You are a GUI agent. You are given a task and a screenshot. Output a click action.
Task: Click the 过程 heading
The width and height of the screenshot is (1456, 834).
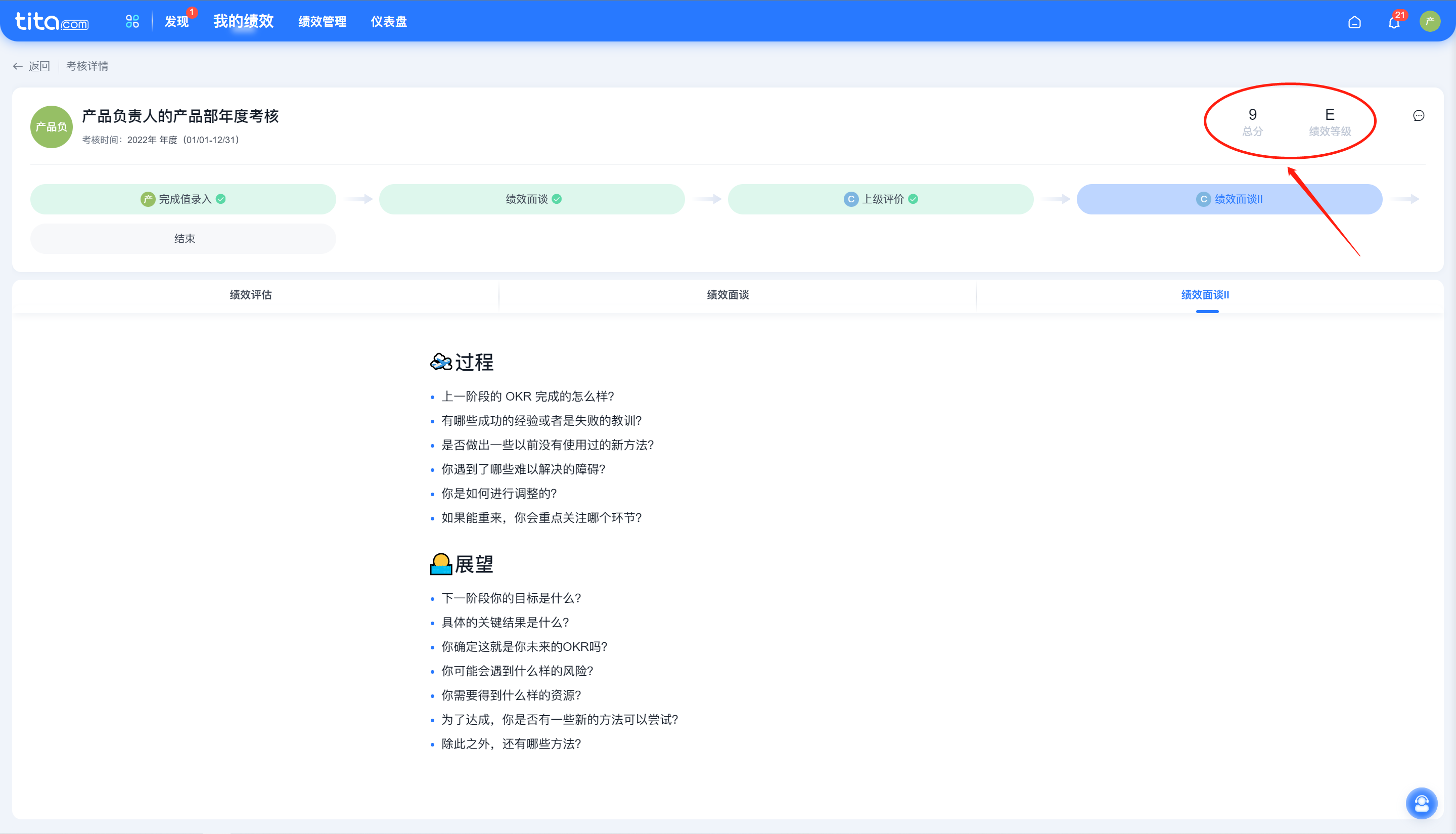(474, 362)
